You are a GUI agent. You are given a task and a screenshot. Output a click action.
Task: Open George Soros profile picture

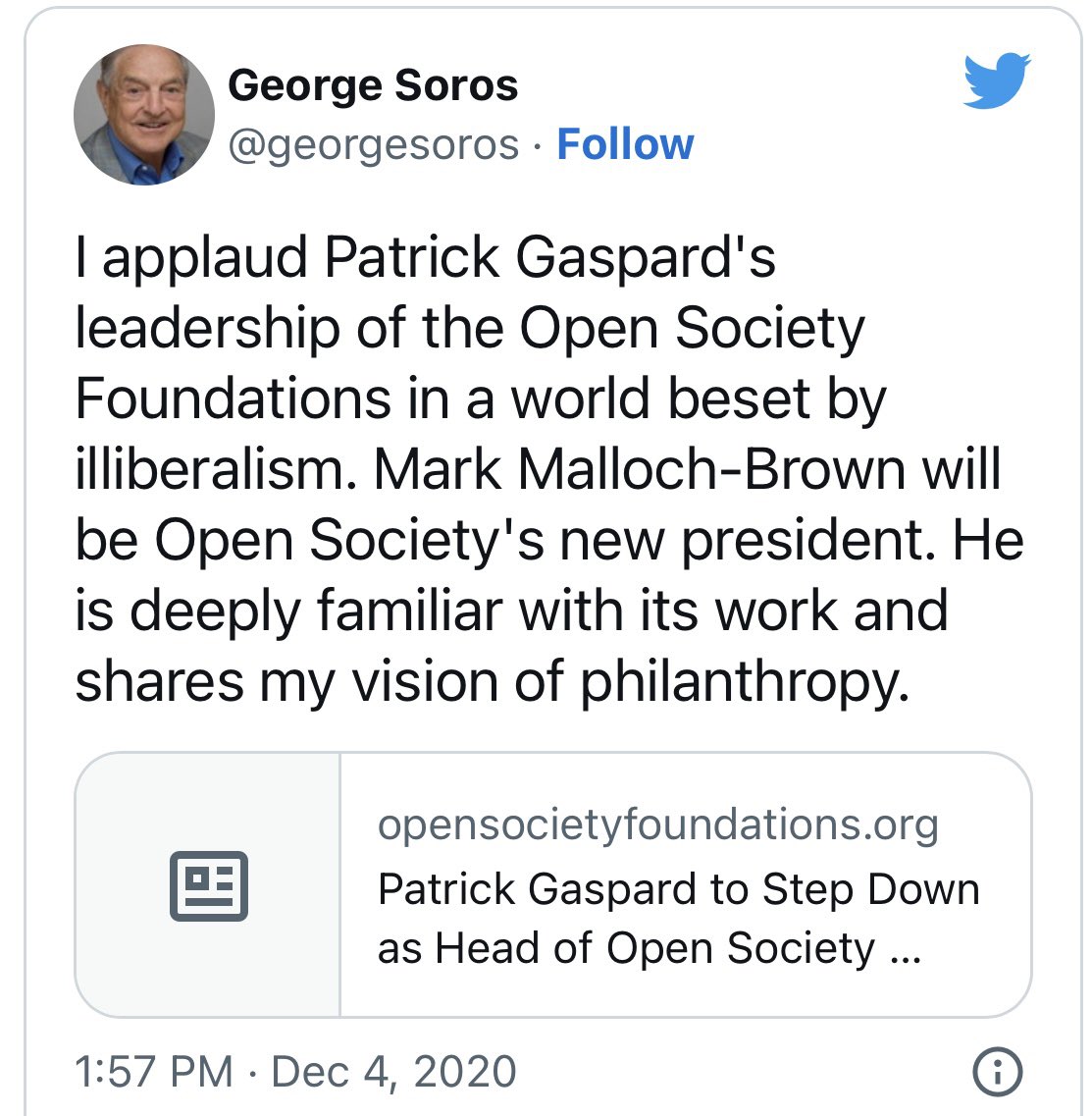pyautogui.click(x=144, y=115)
